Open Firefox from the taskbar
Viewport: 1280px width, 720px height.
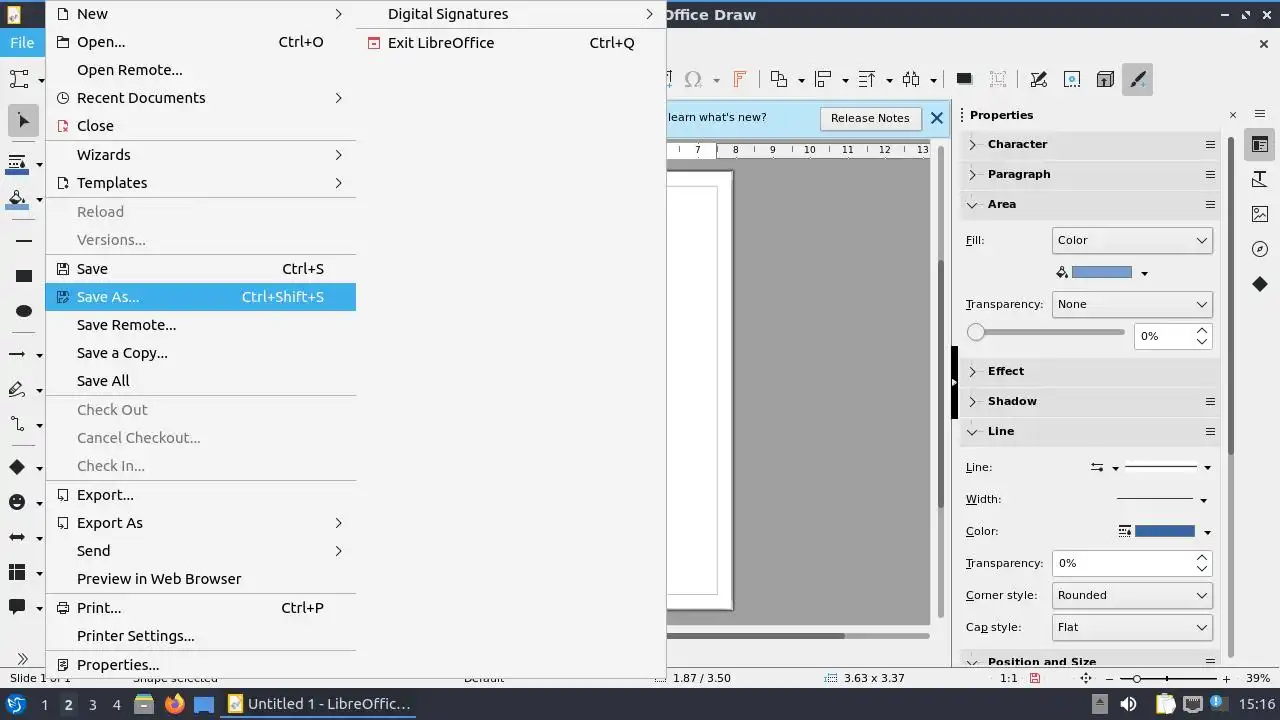click(175, 704)
